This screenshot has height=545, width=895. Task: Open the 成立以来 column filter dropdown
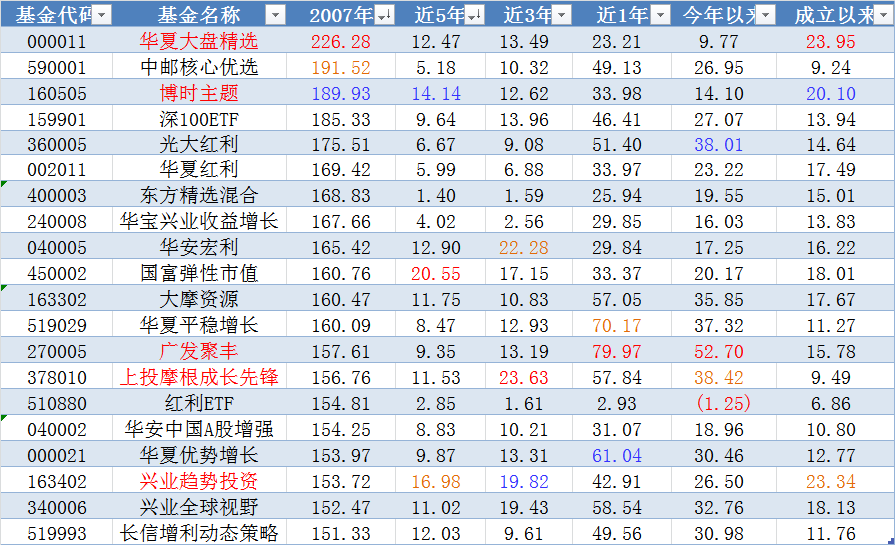pos(885,15)
